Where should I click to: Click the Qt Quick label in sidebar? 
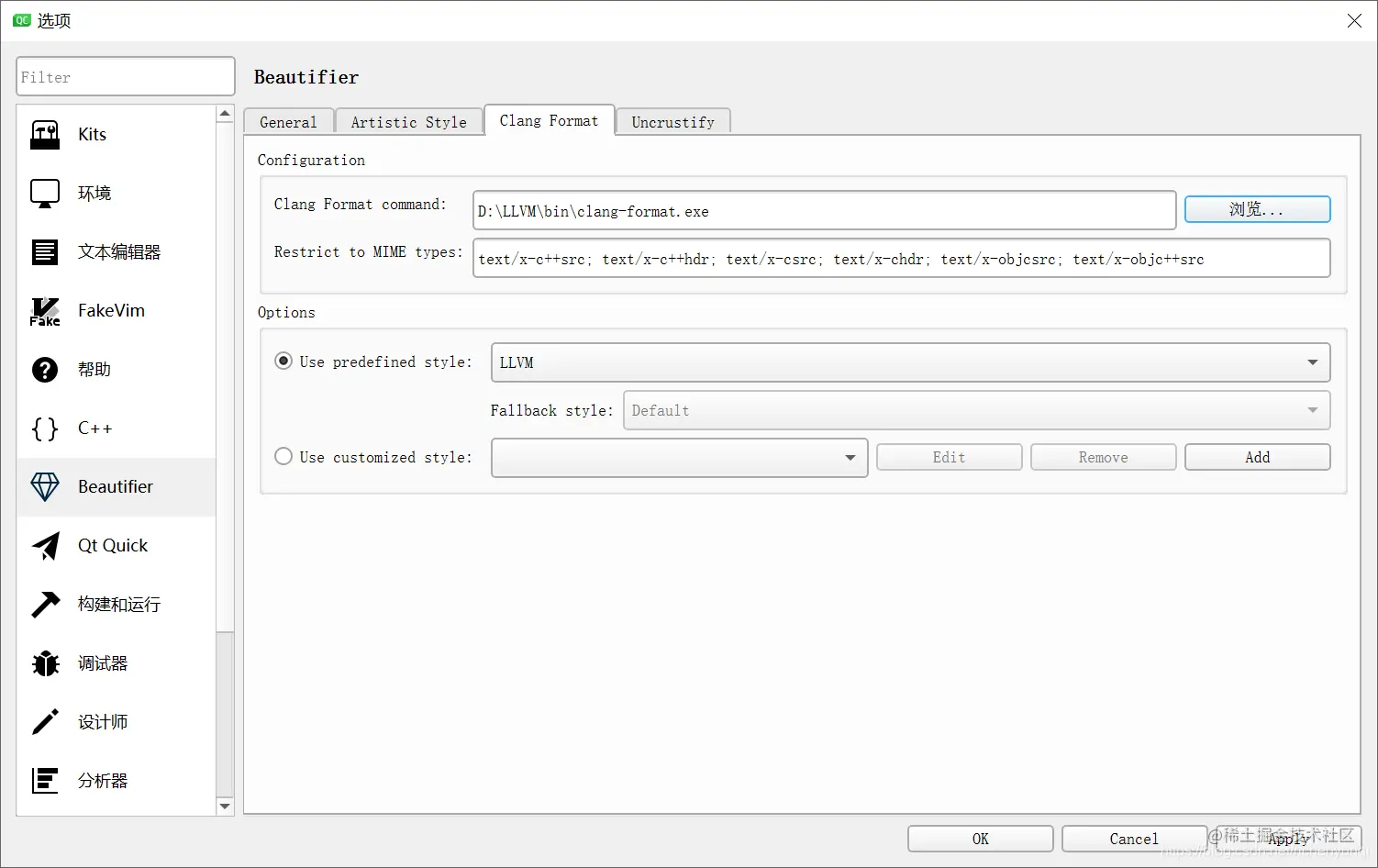click(x=113, y=546)
